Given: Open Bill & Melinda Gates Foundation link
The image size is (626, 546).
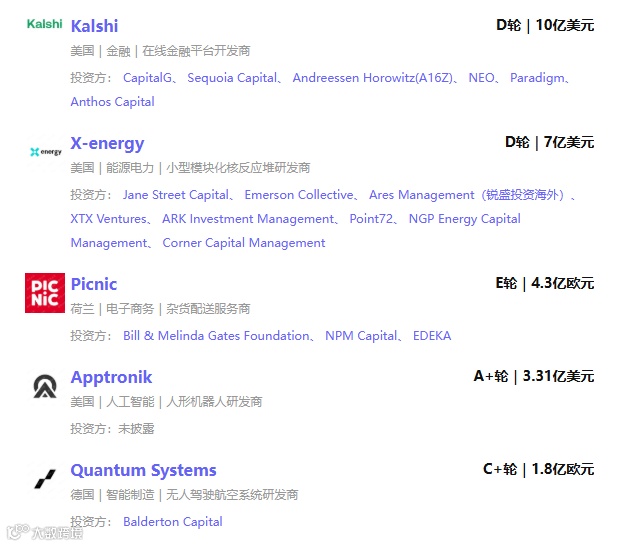Looking at the screenshot, I should click(216, 336).
